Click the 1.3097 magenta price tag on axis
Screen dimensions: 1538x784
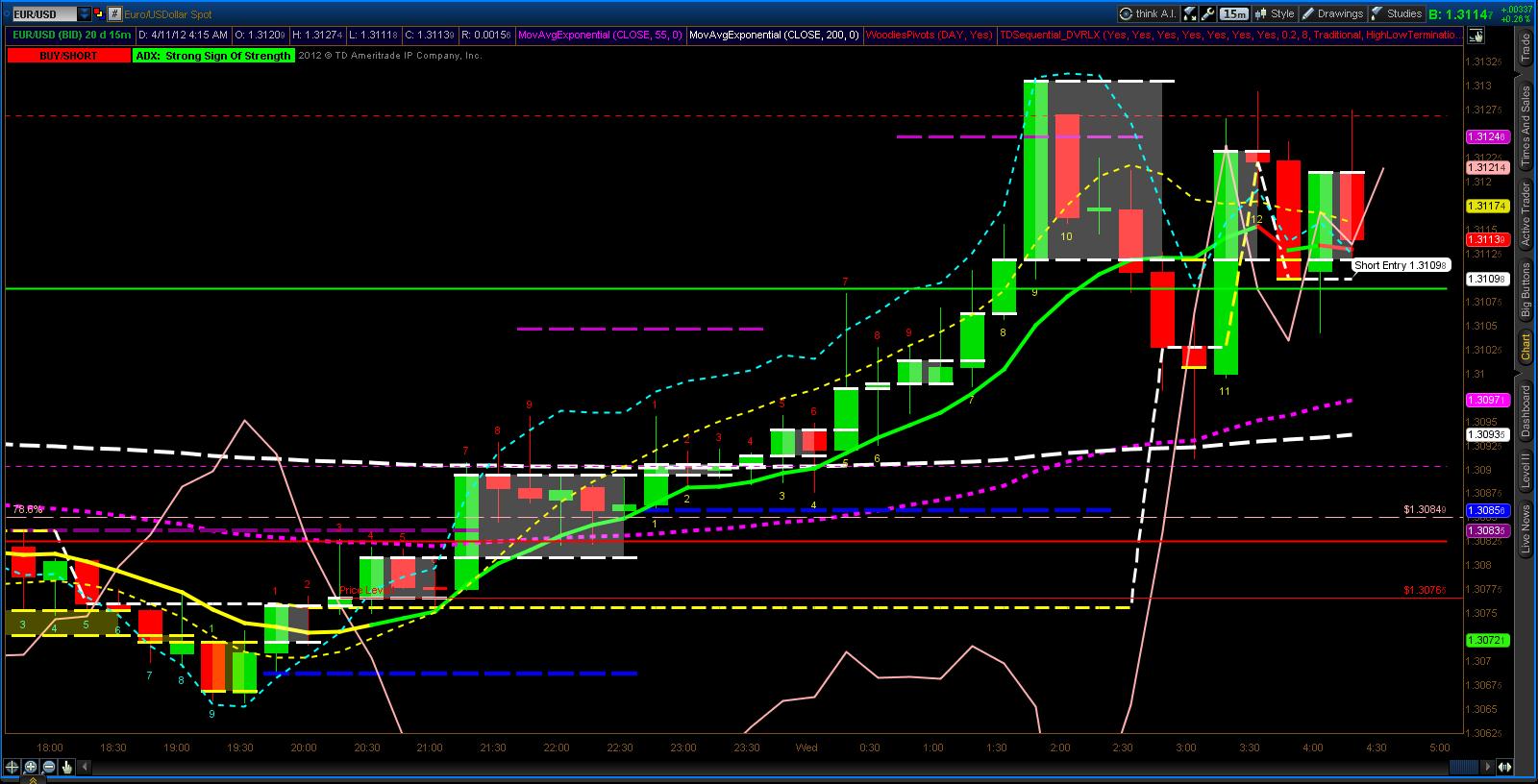click(x=1486, y=399)
